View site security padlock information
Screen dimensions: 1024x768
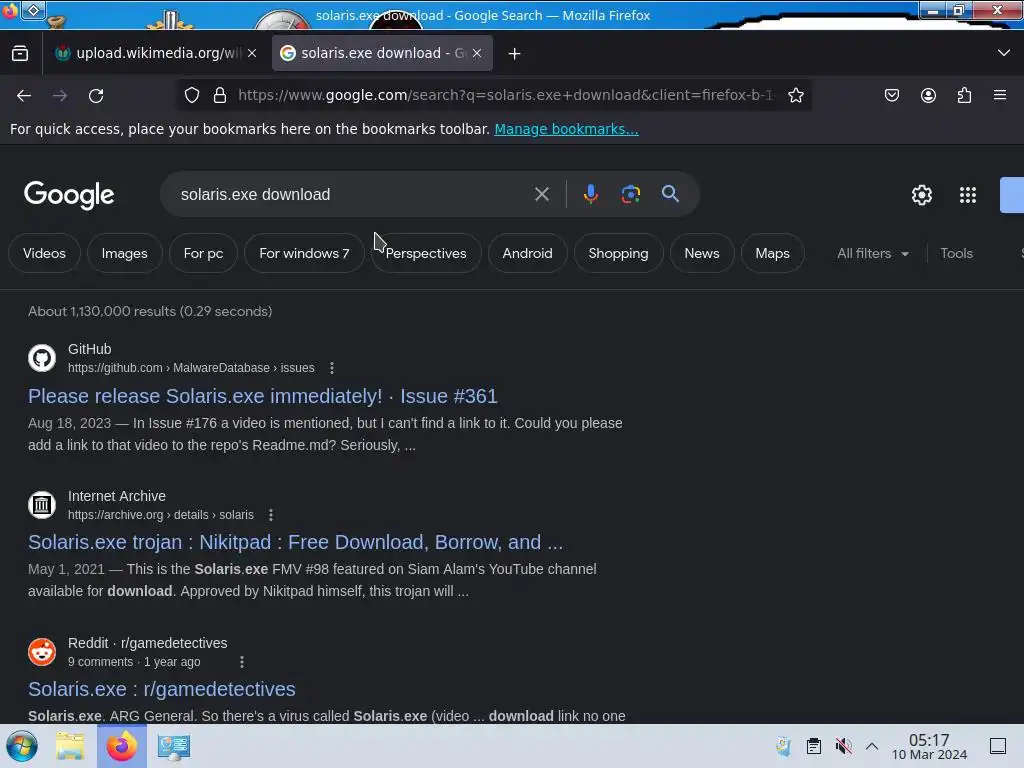coord(220,95)
